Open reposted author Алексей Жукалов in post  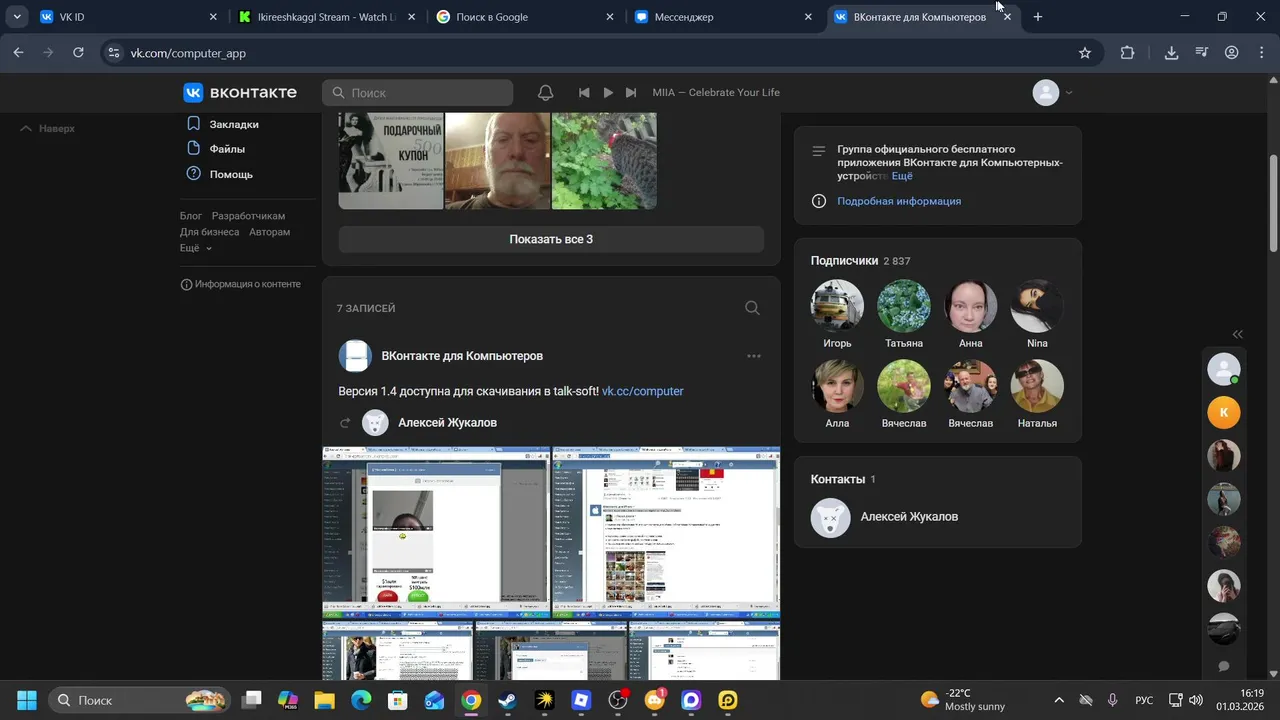(x=447, y=423)
